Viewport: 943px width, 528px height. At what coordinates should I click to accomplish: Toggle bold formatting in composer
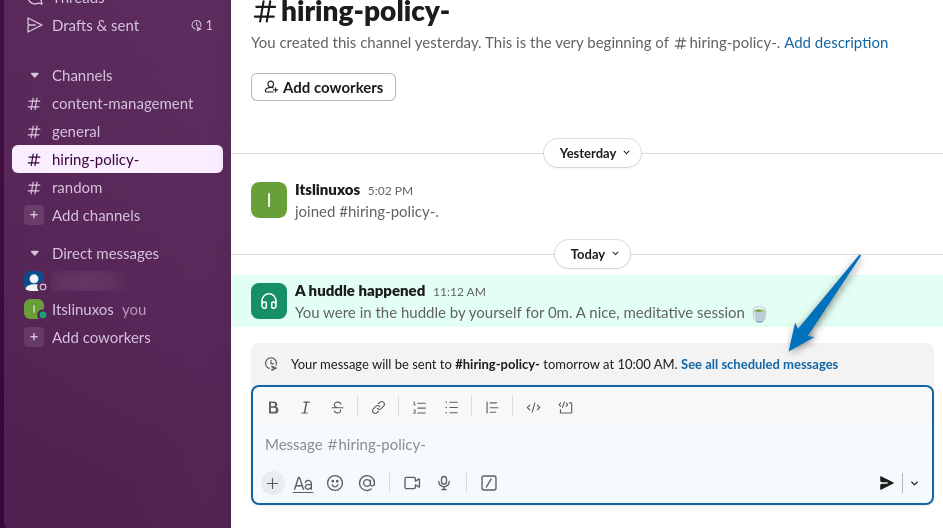273,408
